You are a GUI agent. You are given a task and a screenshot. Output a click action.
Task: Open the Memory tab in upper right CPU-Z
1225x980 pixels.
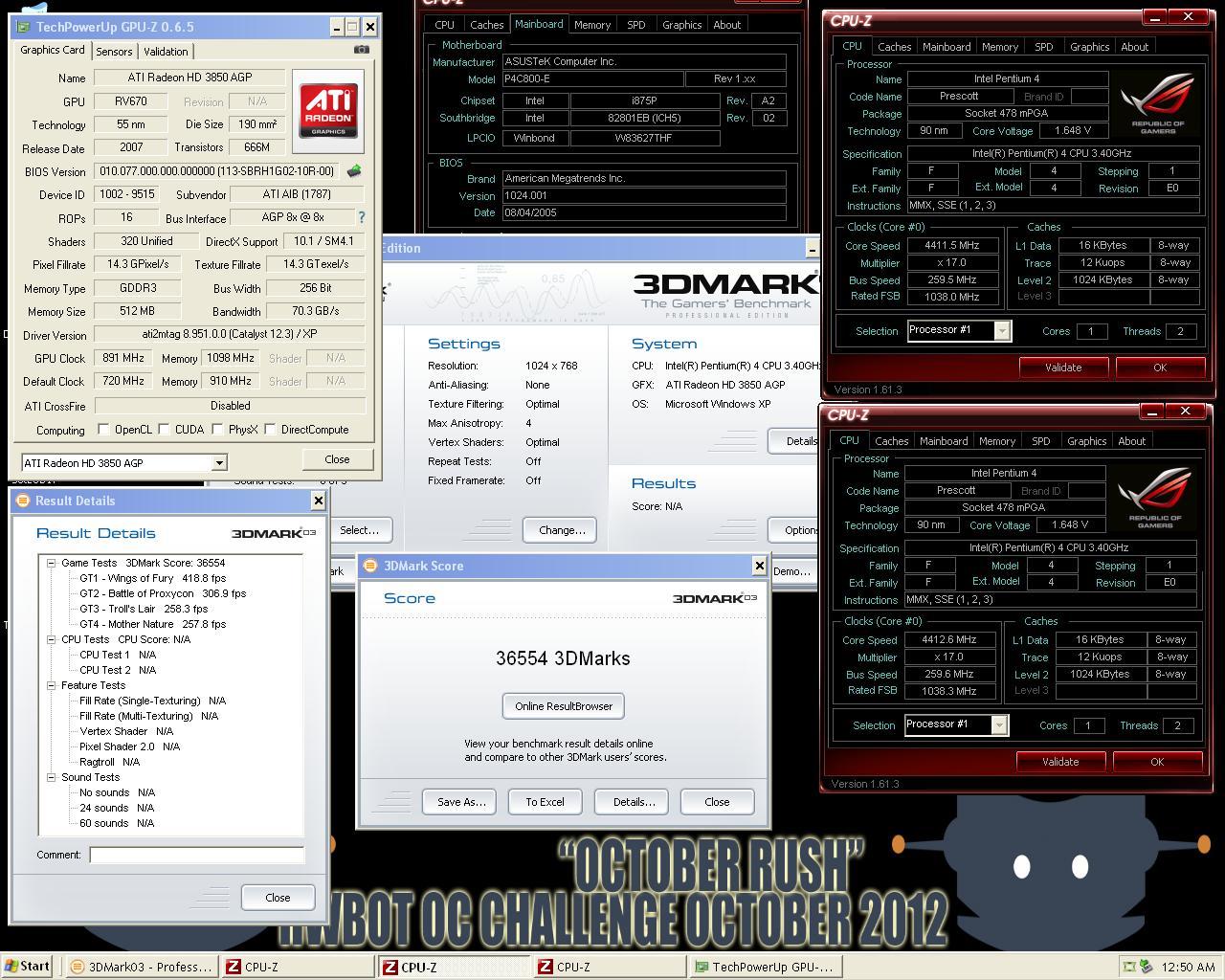click(x=999, y=47)
